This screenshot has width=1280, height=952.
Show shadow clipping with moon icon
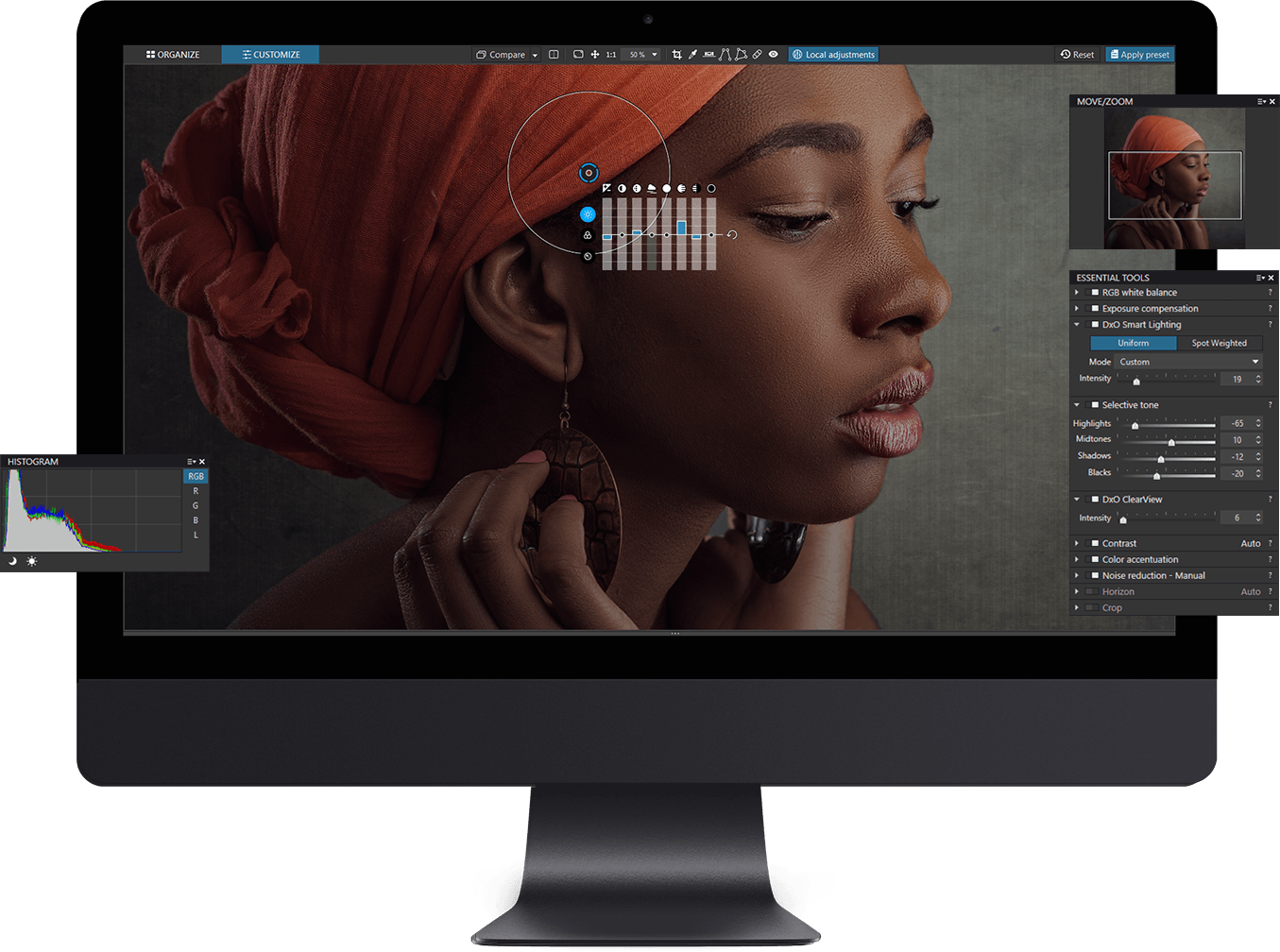13,561
